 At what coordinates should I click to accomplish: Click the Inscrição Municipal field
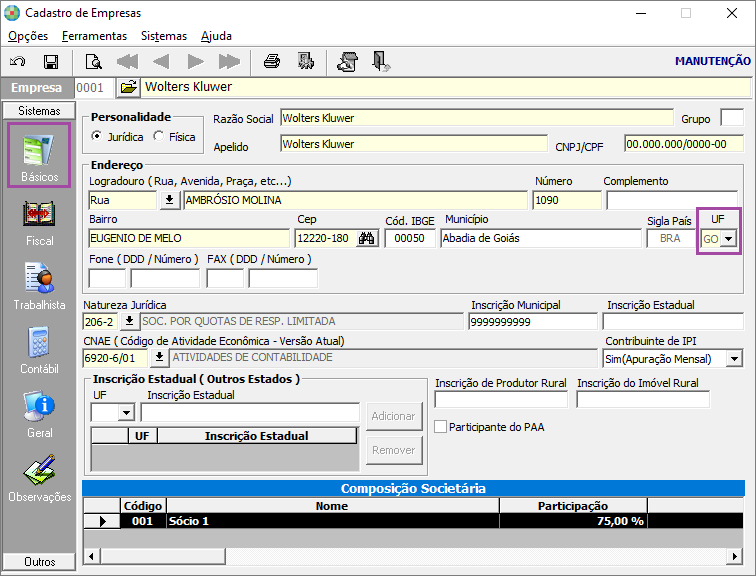(533, 321)
